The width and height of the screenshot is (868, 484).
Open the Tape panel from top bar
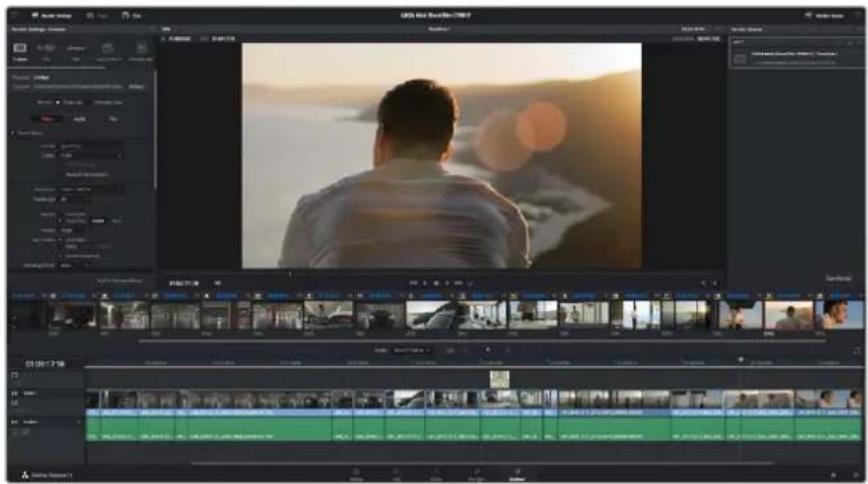click(97, 16)
